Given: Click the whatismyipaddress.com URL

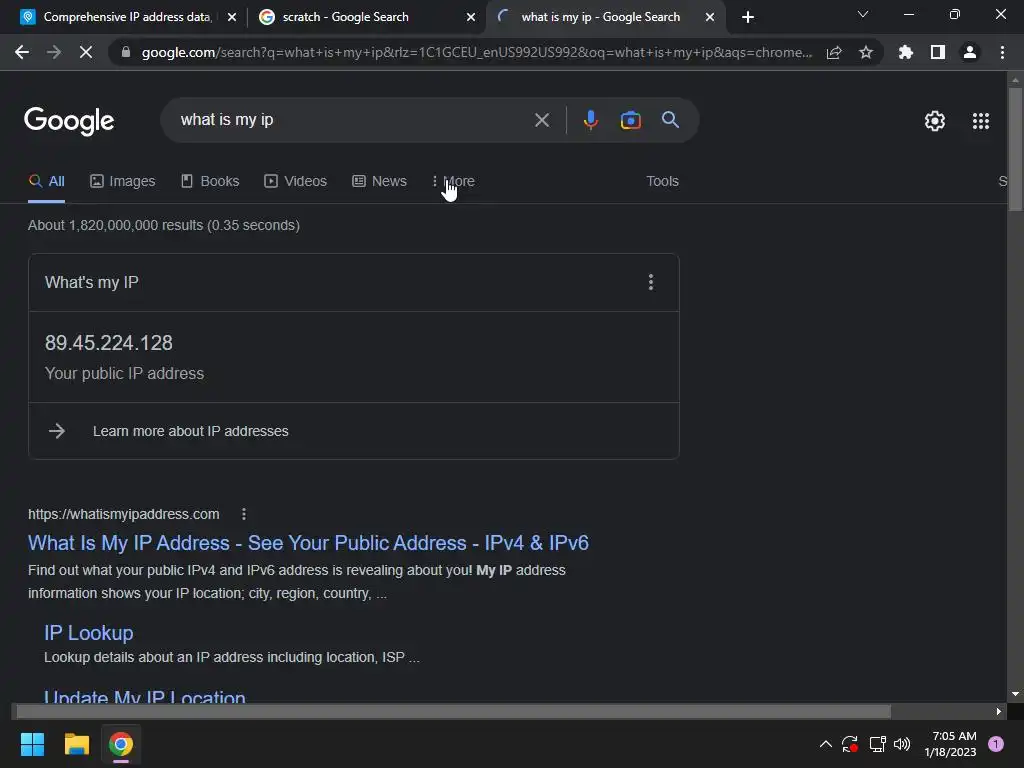Looking at the screenshot, I should tap(123, 514).
